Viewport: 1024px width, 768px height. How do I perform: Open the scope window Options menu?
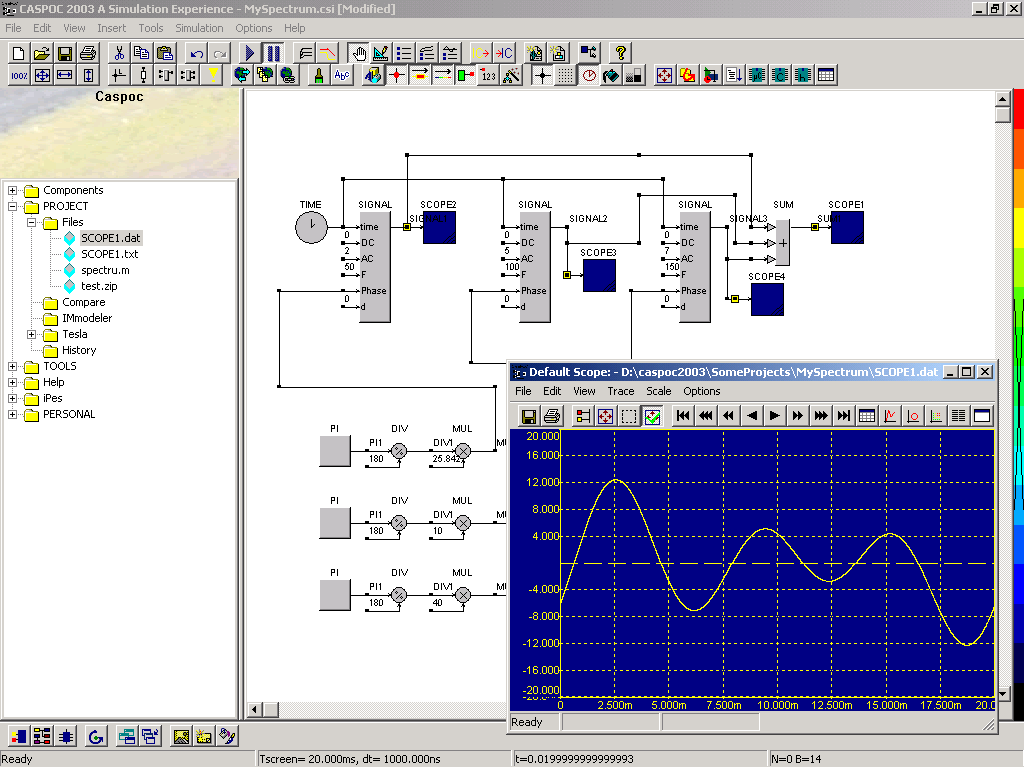tap(701, 391)
